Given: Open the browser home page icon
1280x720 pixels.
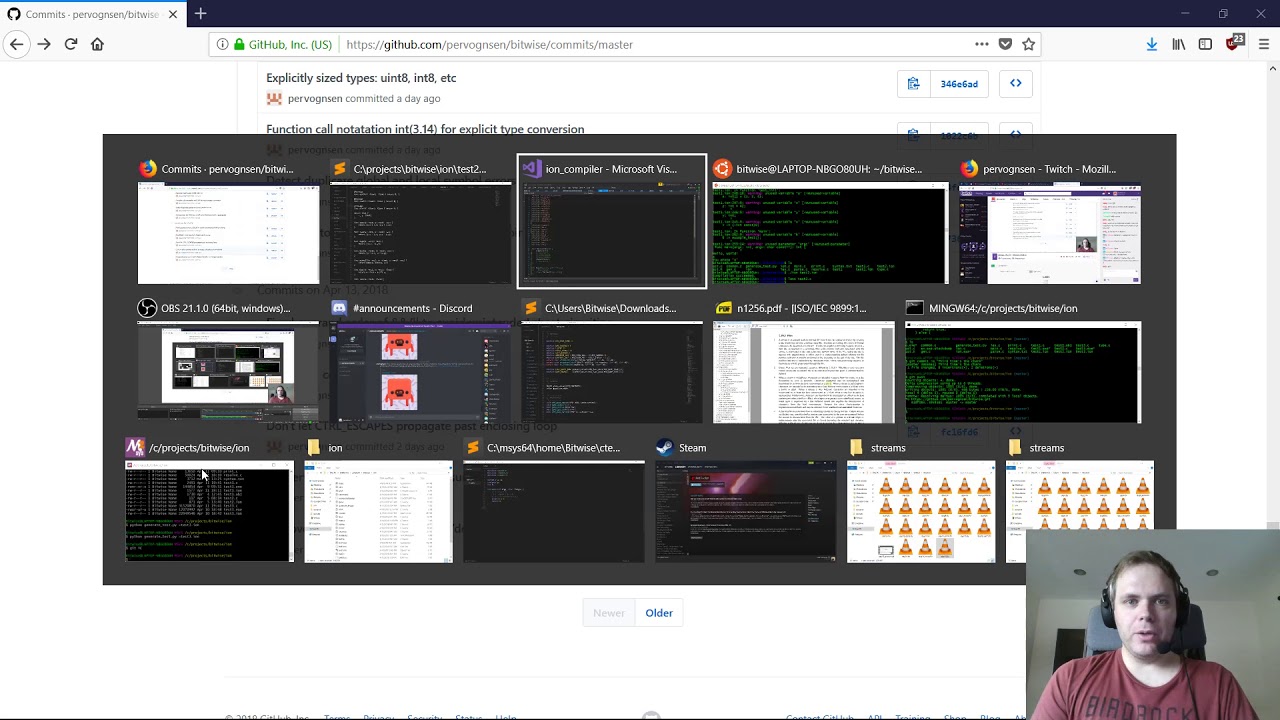Looking at the screenshot, I should coord(97,44).
